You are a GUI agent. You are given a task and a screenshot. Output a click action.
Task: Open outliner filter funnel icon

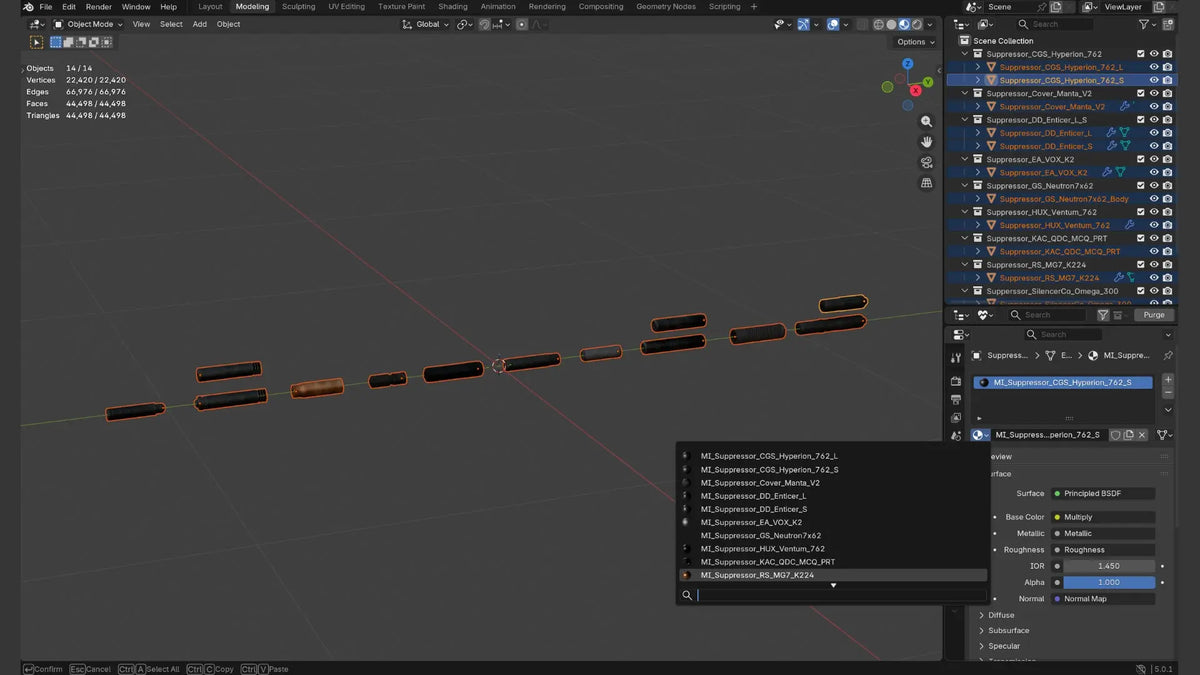pyautogui.click(x=1144, y=24)
